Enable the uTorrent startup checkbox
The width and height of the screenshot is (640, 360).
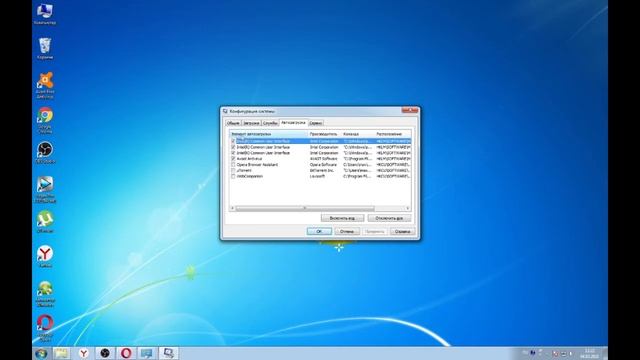point(233,170)
